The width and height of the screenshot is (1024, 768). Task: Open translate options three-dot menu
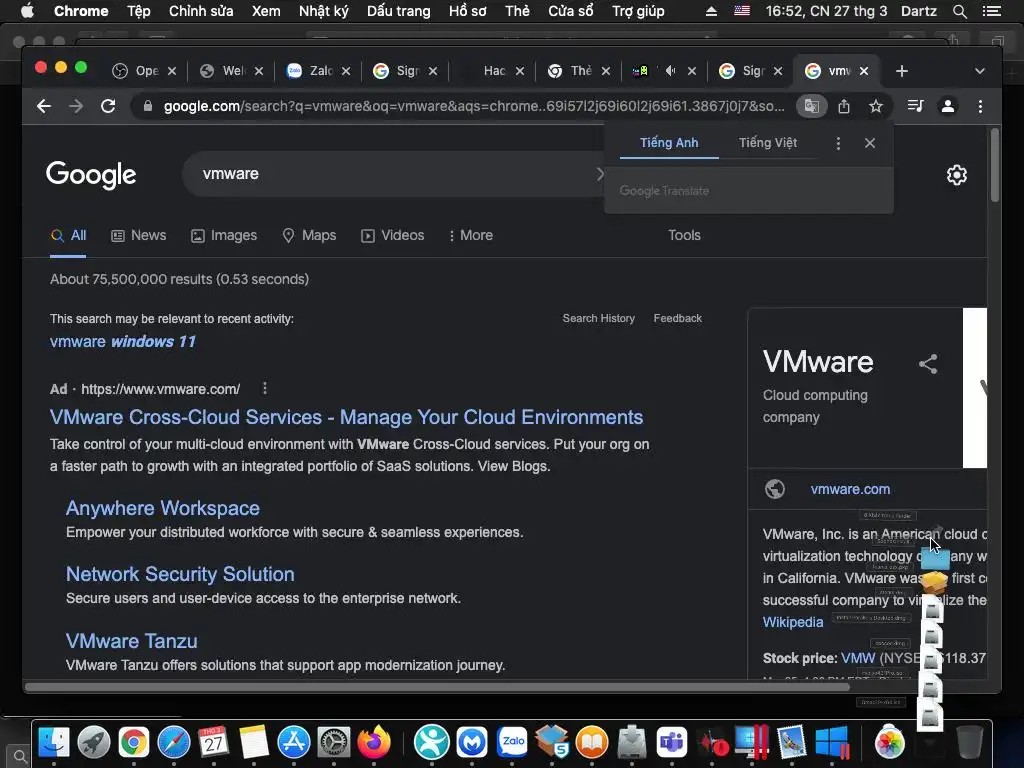839,143
